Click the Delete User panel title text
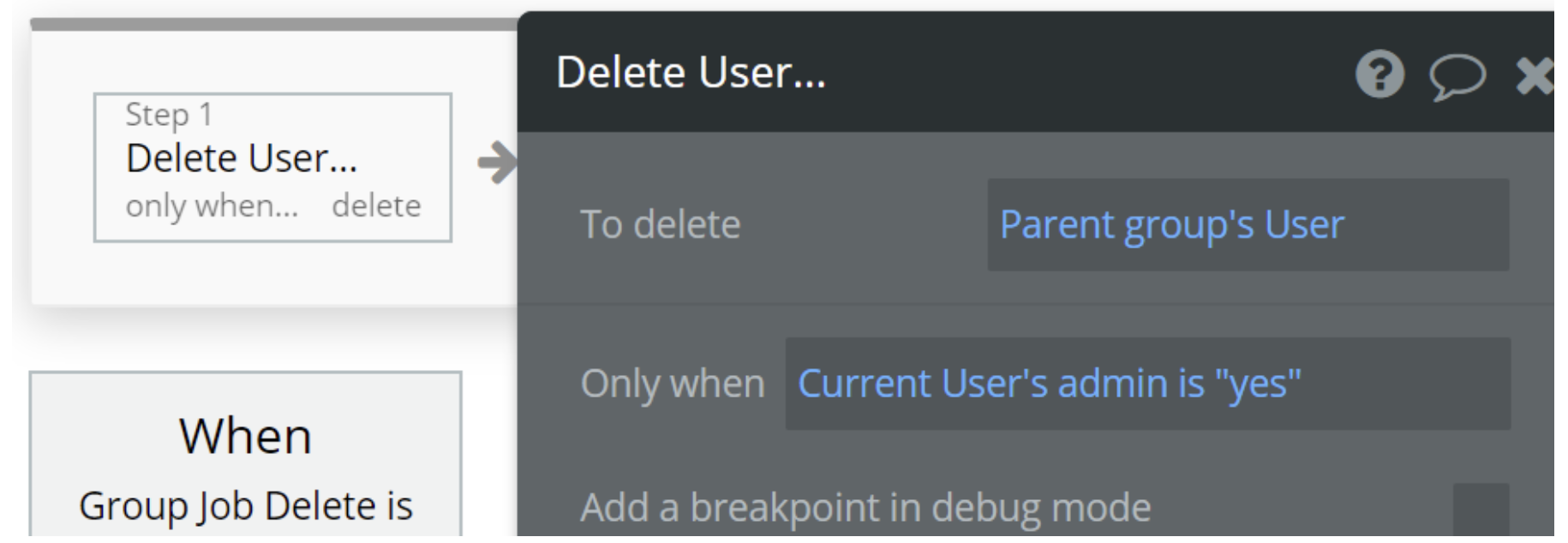The image size is (1568, 543). [690, 72]
